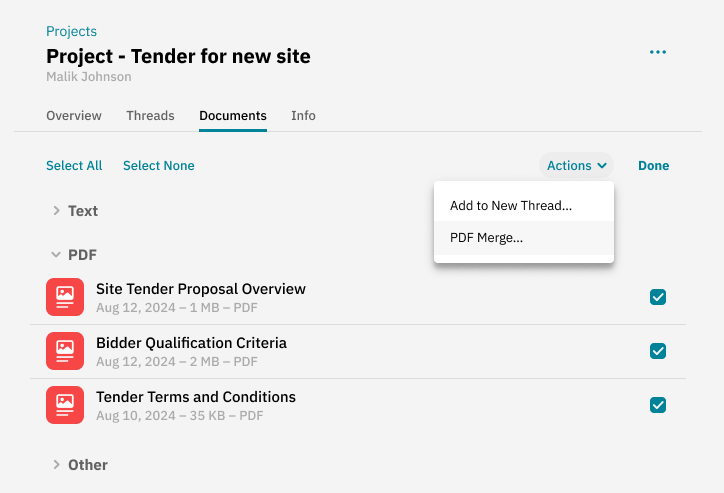The height and width of the screenshot is (493, 724).
Task: Click the Site Tender Proposal Overview PDF icon
Action: pos(65,297)
